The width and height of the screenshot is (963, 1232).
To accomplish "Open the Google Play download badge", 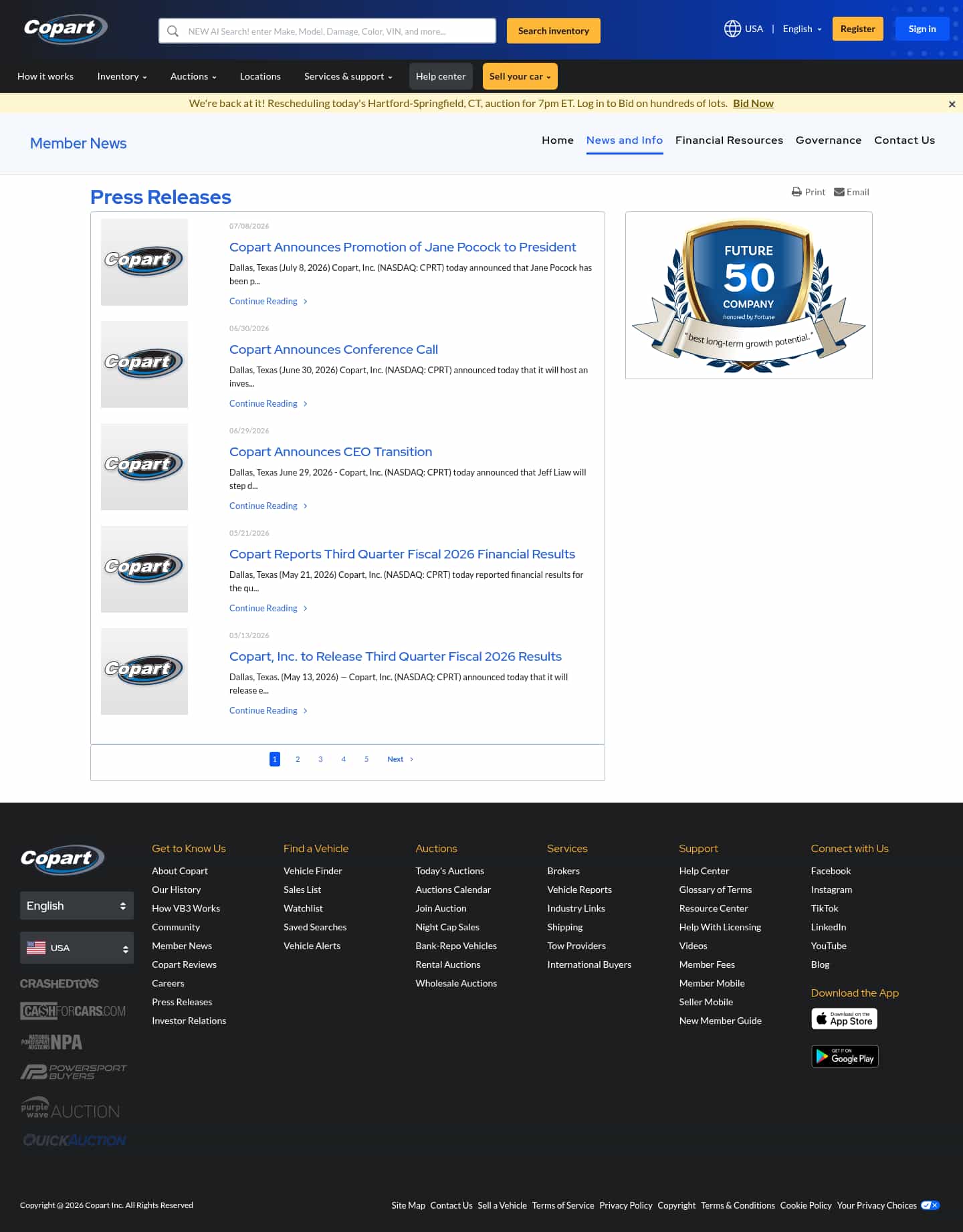I will (844, 1057).
